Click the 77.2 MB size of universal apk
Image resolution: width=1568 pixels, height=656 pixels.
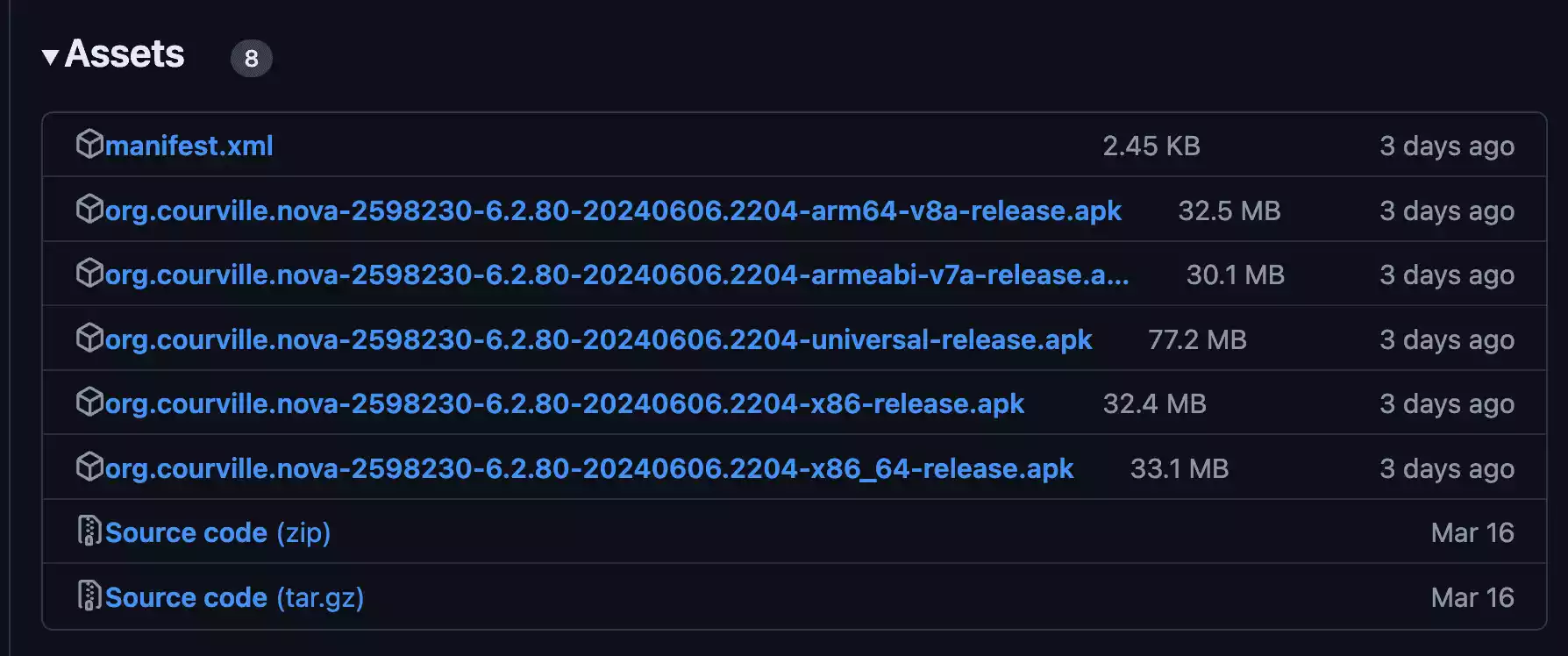click(x=1197, y=339)
